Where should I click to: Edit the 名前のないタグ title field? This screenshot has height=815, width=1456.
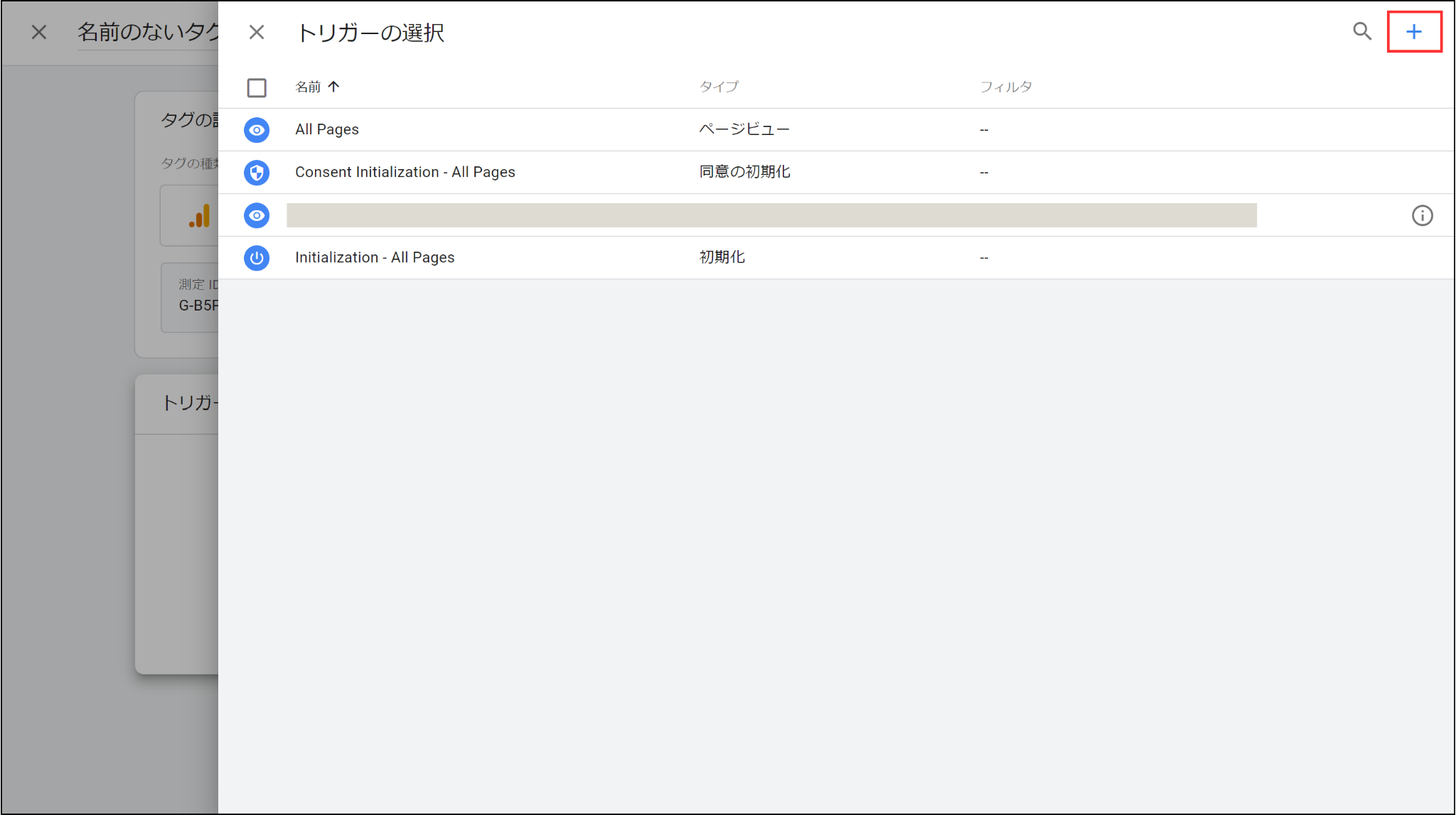[x=148, y=33]
